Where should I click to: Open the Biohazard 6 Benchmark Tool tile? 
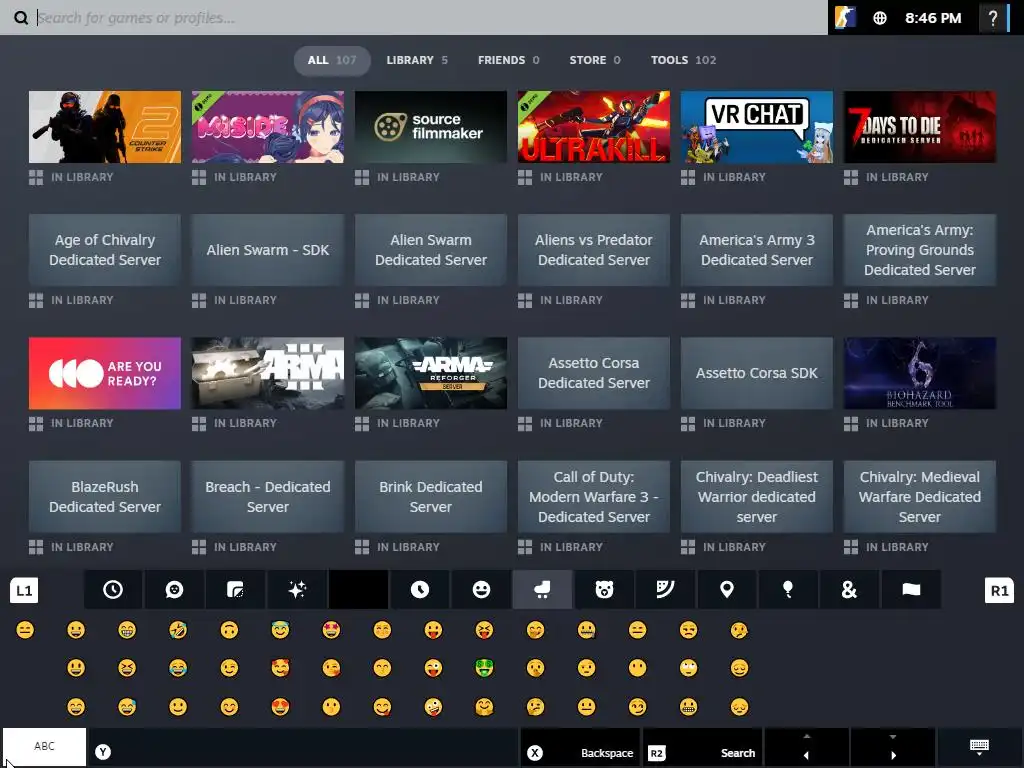[x=920, y=373]
